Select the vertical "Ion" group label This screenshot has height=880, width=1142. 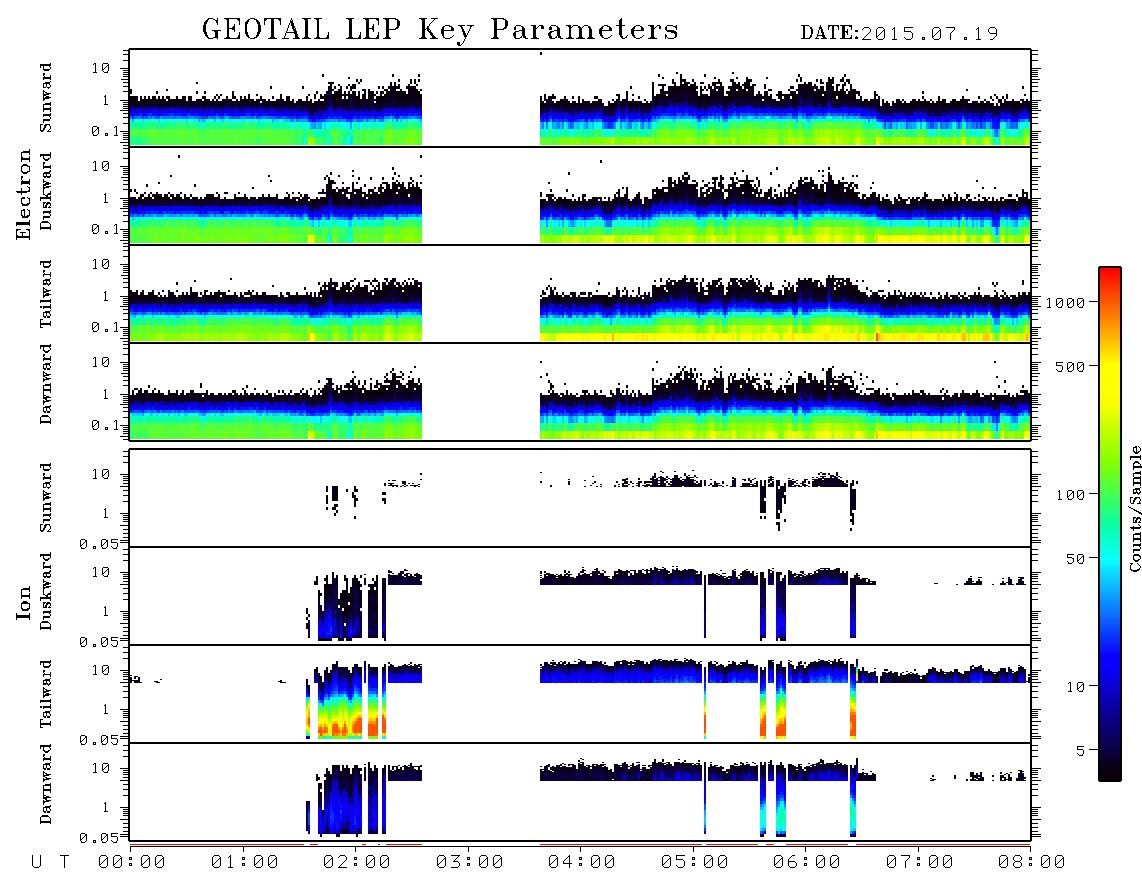pos(24,602)
